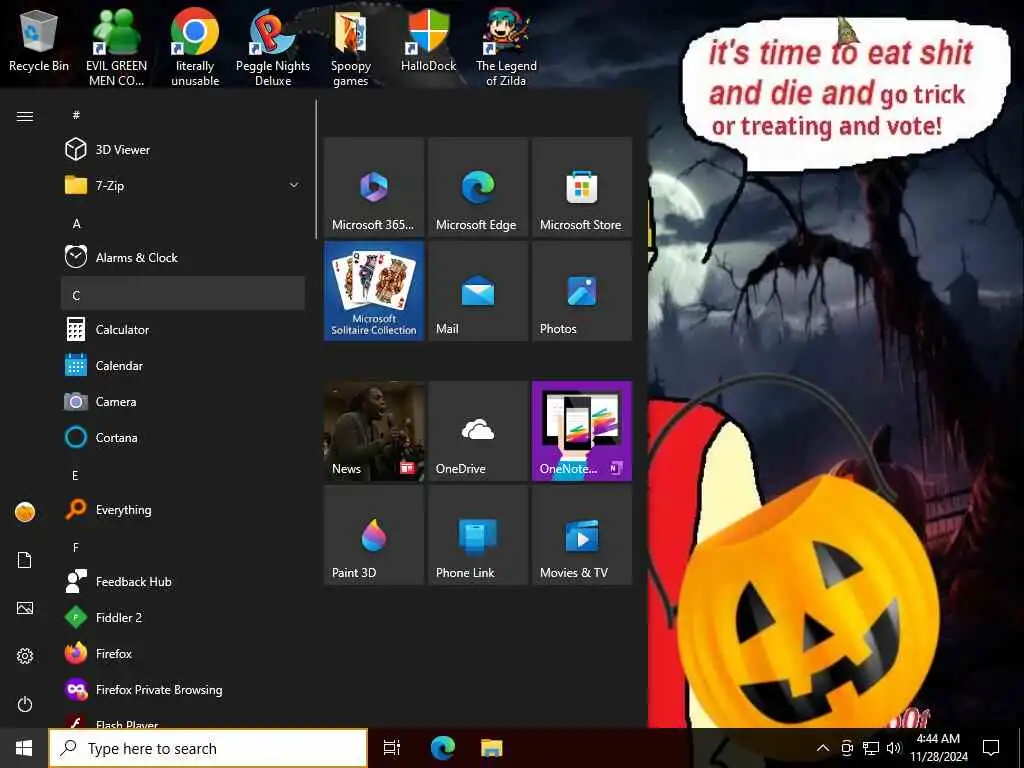This screenshot has height=768, width=1024.
Task: Open the notification Action Center
Action: [991, 748]
